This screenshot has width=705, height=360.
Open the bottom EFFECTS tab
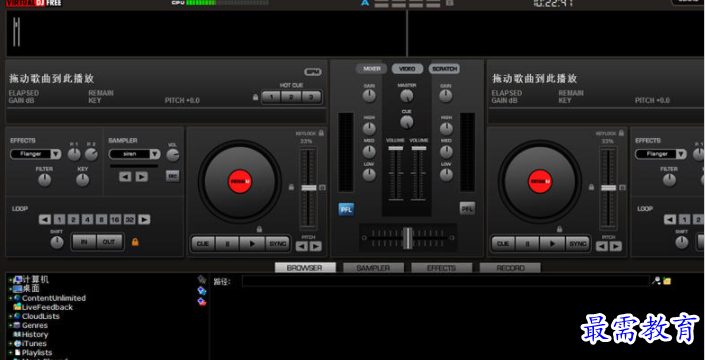pyautogui.click(x=442, y=268)
